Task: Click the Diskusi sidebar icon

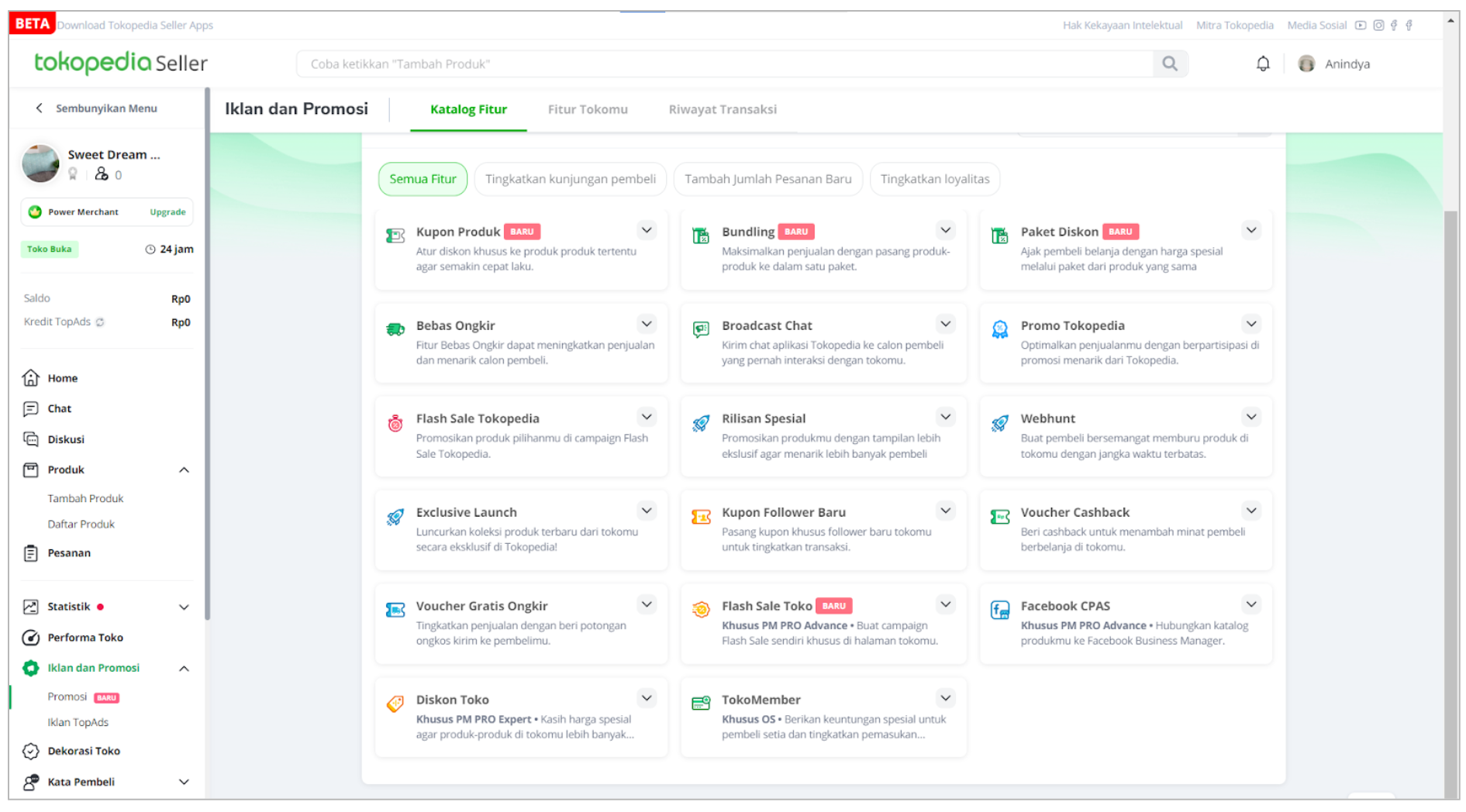Action: pyautogui.click(x=30, y=439)
